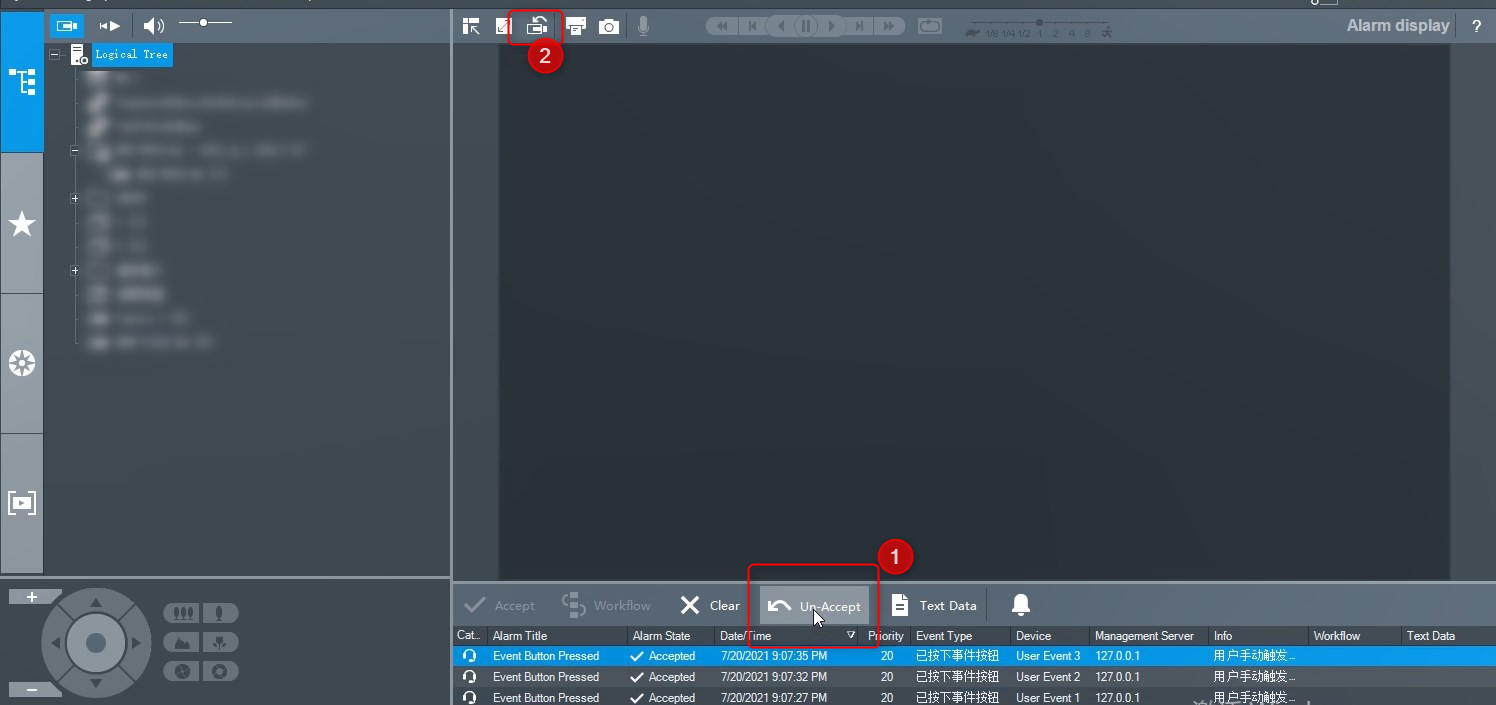The image size is (1496, 705).
Task: Open the Monitor wall sidebar tab
Action: coord(22,503)
